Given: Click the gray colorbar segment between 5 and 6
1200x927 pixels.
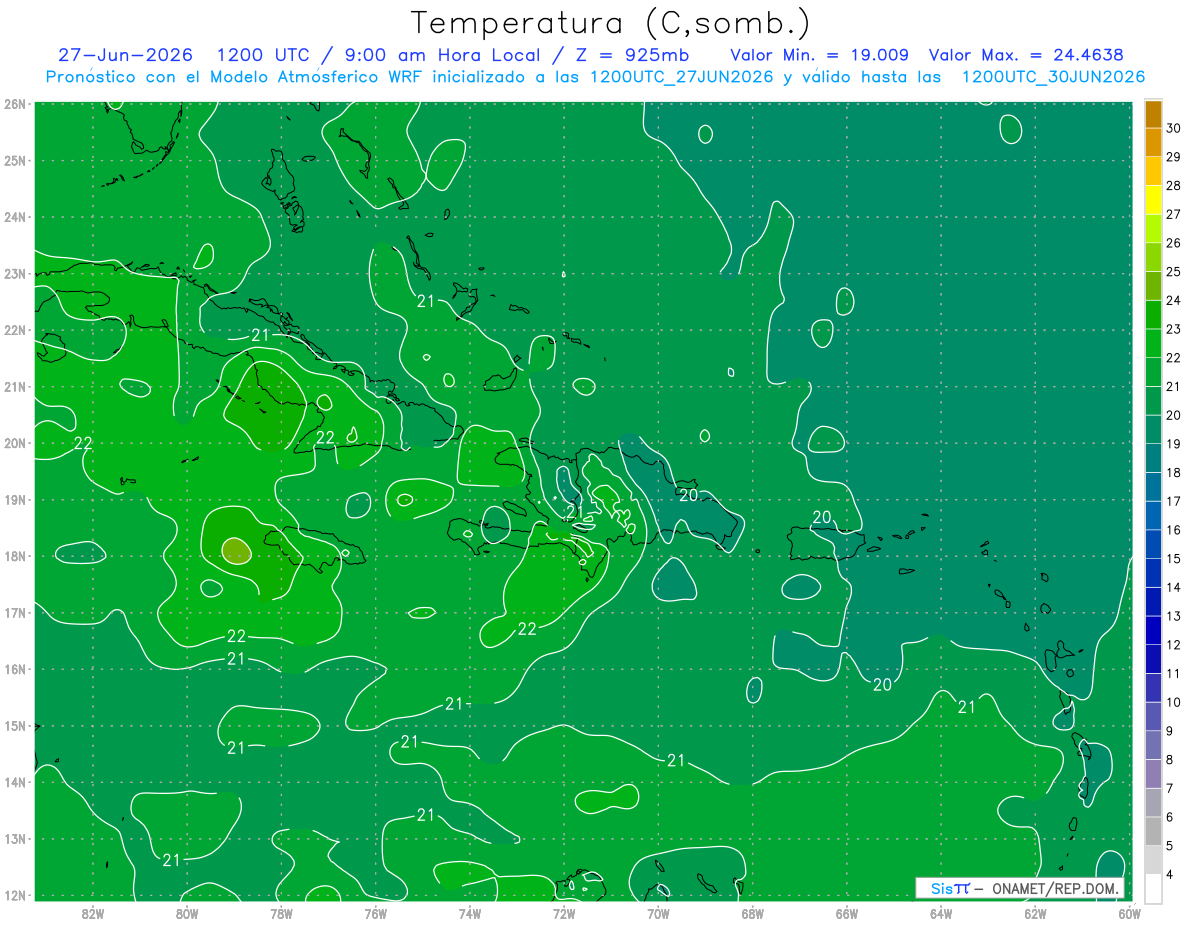Looking at the screenshot, I should pyautogui.click(x=1153, y=831).
